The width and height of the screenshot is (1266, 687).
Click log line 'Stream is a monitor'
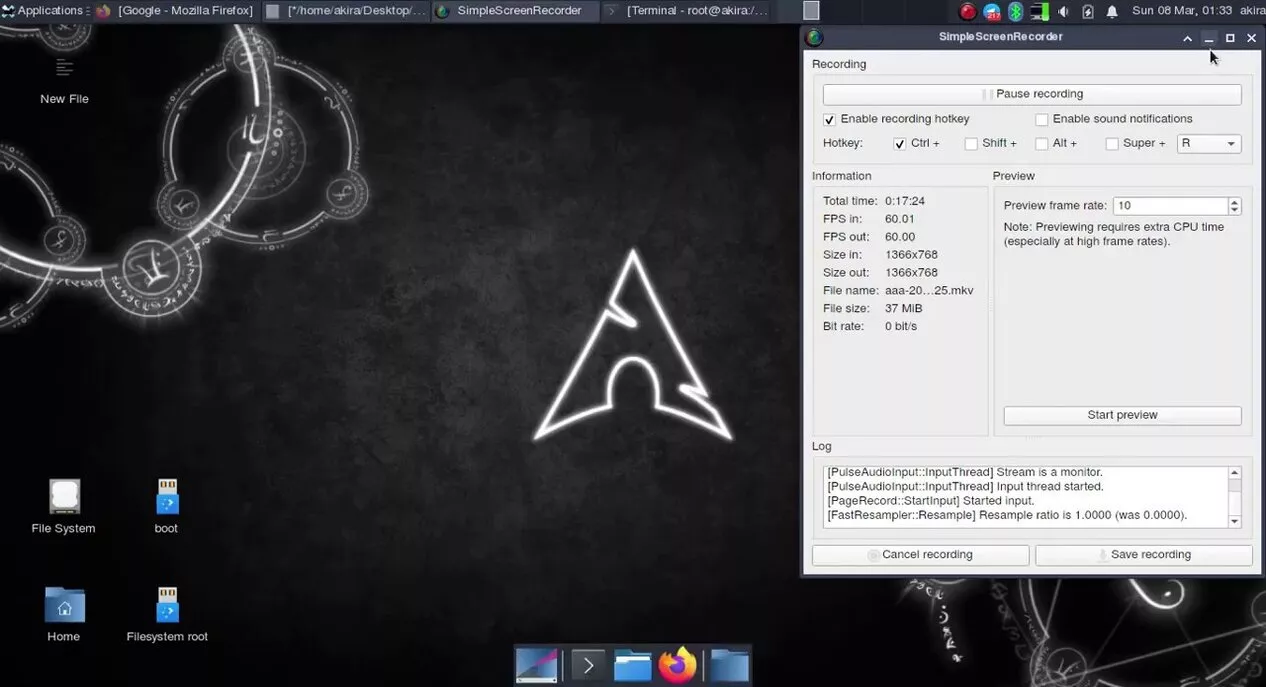964,472
